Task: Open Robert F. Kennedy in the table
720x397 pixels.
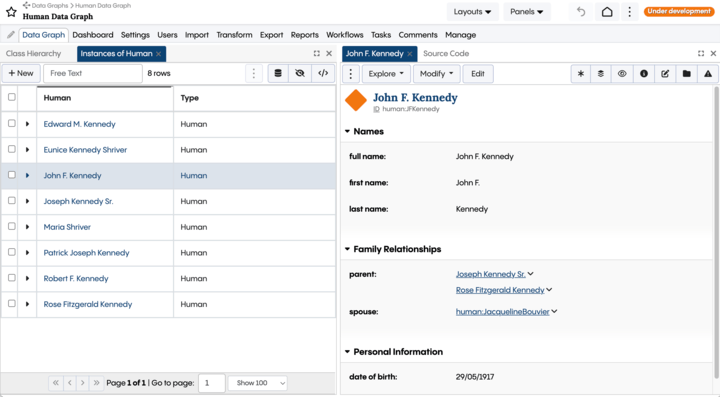Action: coord(76,279)
